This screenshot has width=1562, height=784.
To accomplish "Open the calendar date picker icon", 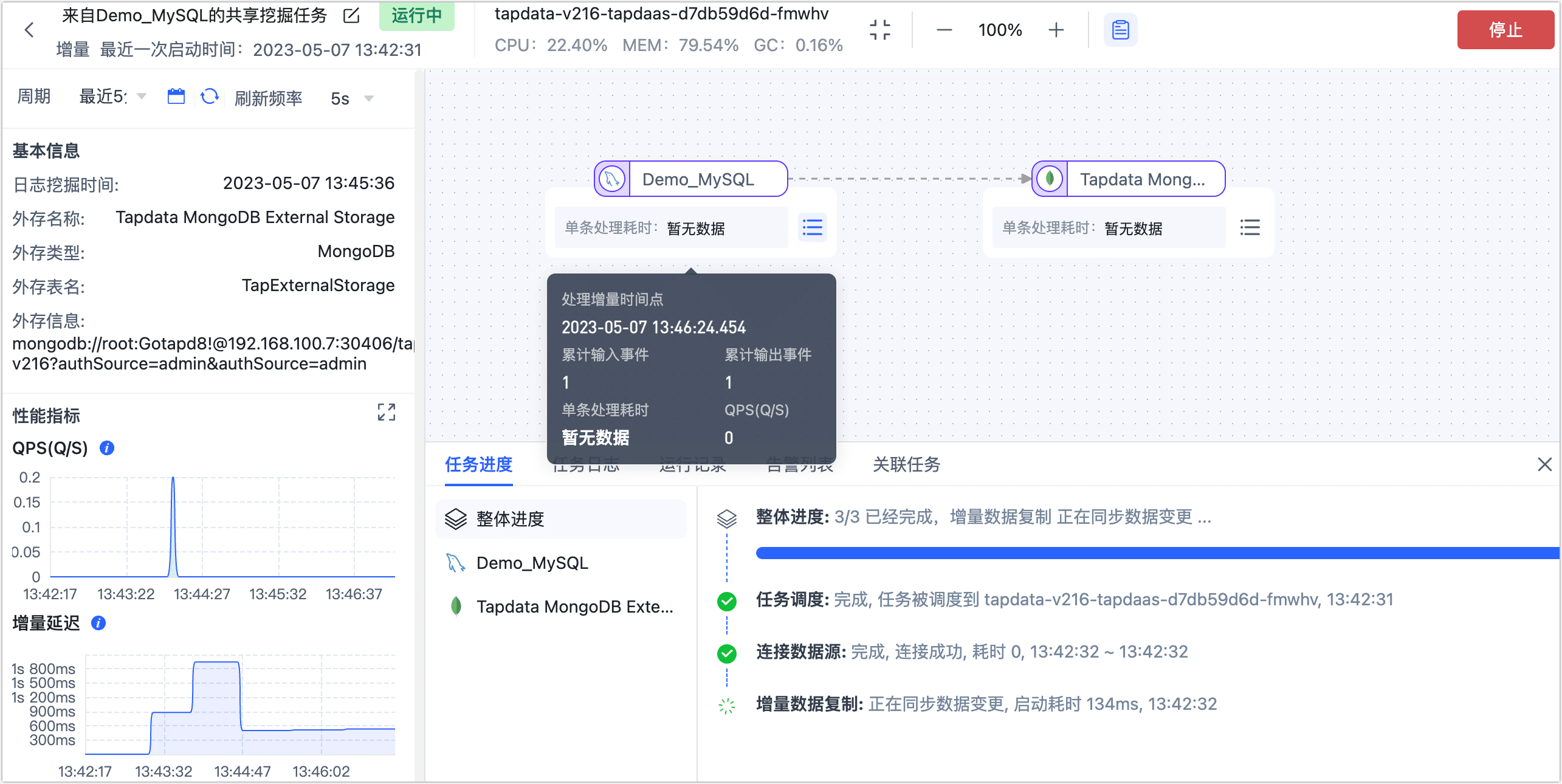I will (x=176, y=97).
